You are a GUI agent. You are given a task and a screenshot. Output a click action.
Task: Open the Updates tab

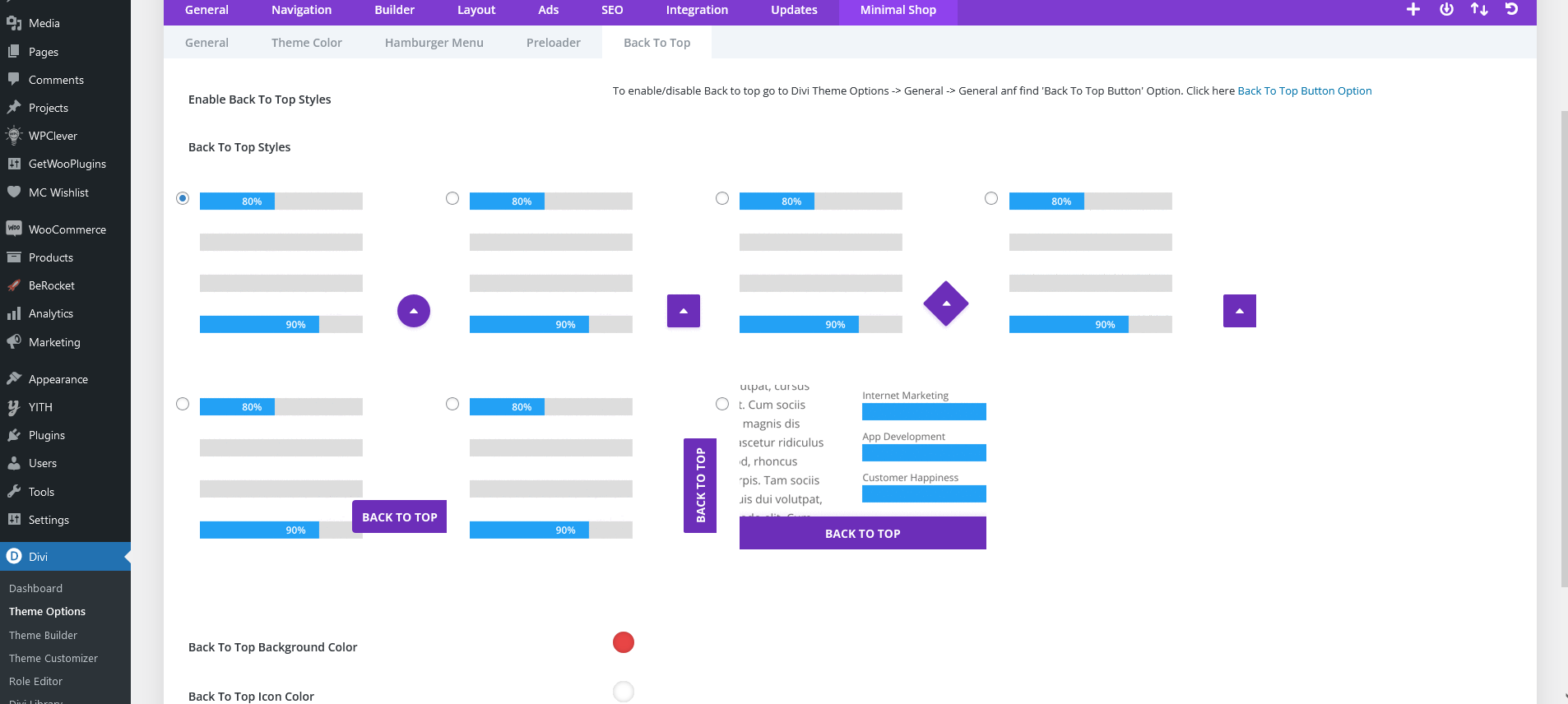794,10
